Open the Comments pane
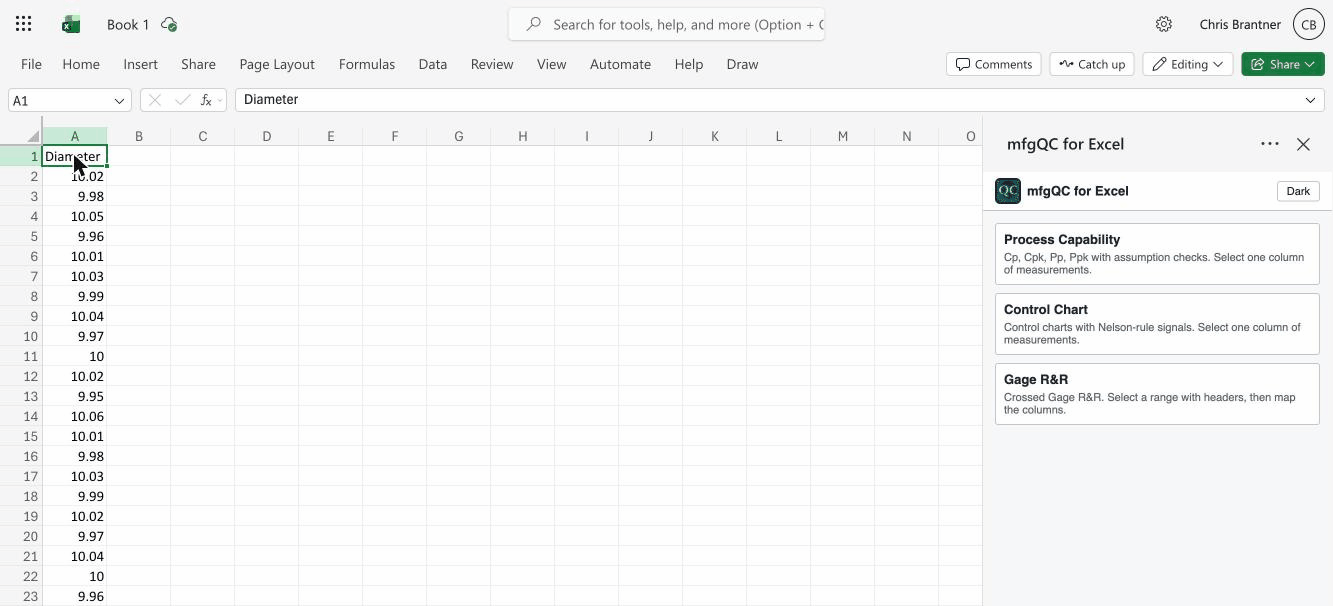The height and width of the screenshot is (606, 1333). pyautogui.click(x=994, y=64)
